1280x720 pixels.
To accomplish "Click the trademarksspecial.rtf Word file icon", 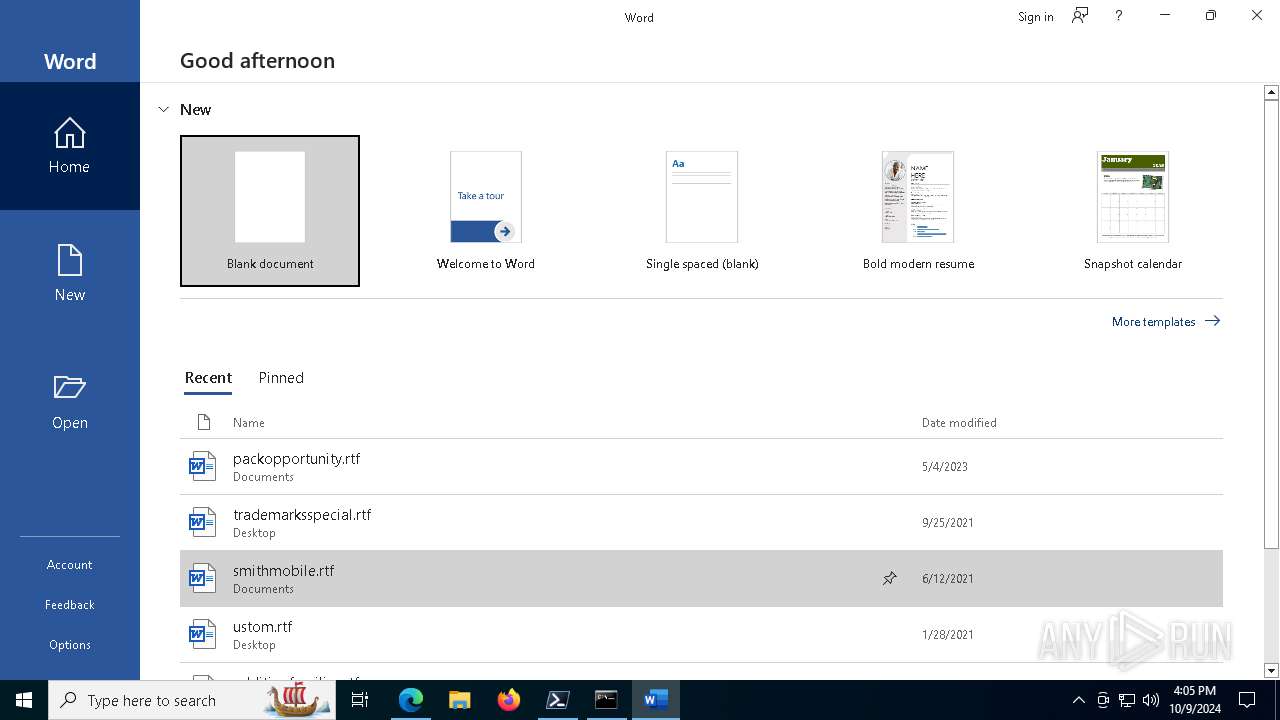I will 202,522.
